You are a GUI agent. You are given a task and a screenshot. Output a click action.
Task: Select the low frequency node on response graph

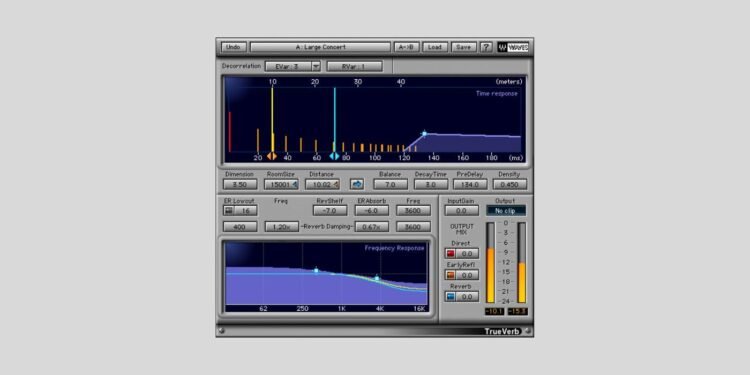(x=316, y=270)
